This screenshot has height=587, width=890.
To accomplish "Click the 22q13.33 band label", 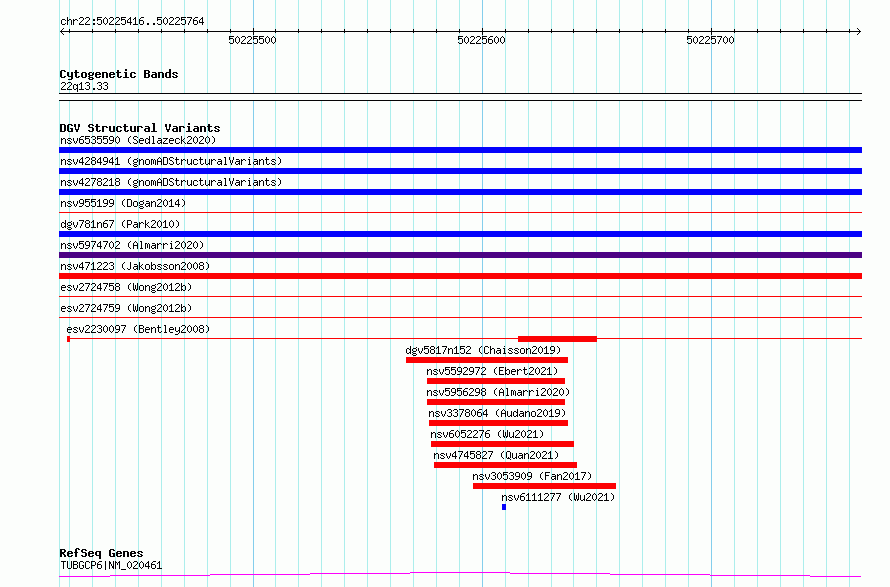I will coord(84,87).
